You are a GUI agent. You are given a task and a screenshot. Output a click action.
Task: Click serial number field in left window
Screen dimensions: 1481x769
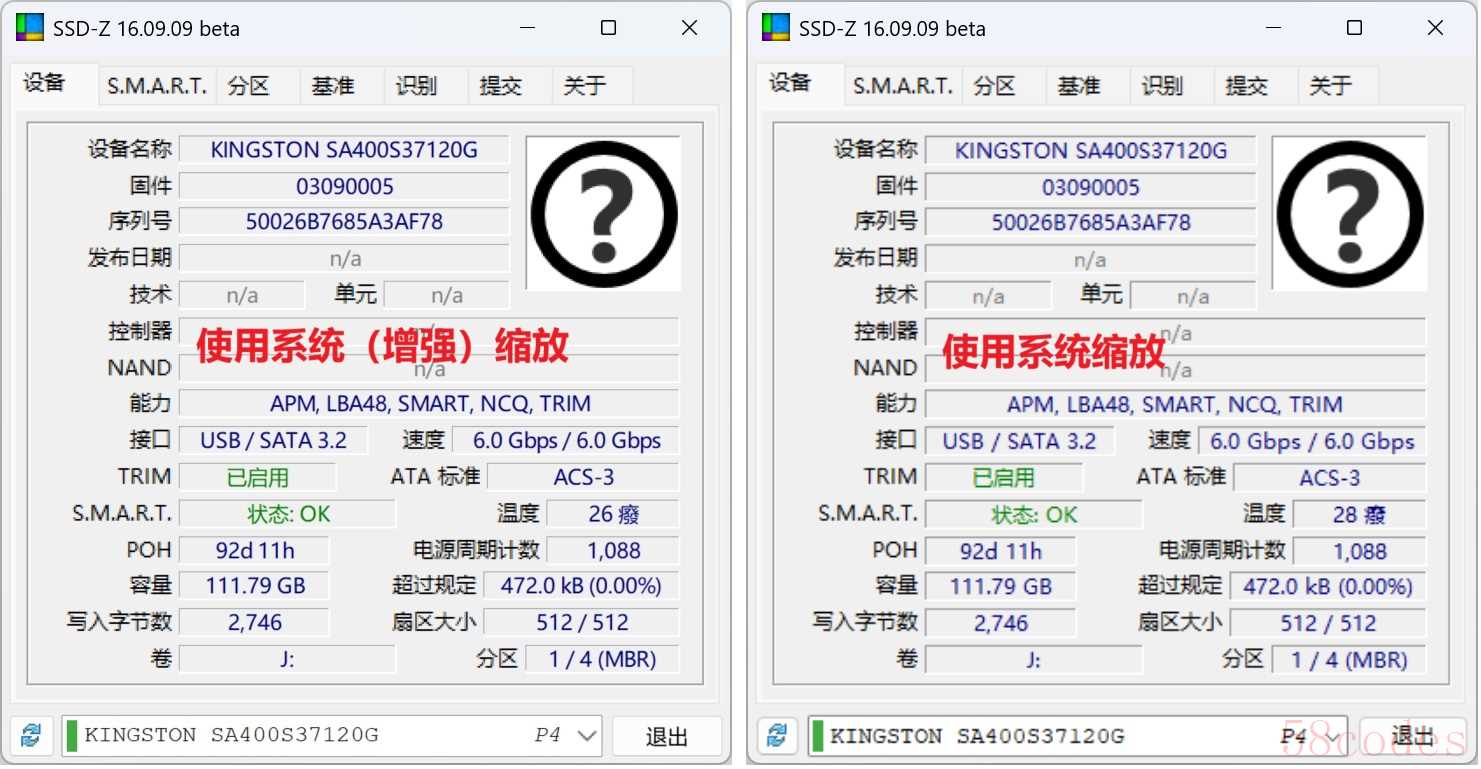tap(344, 221)
